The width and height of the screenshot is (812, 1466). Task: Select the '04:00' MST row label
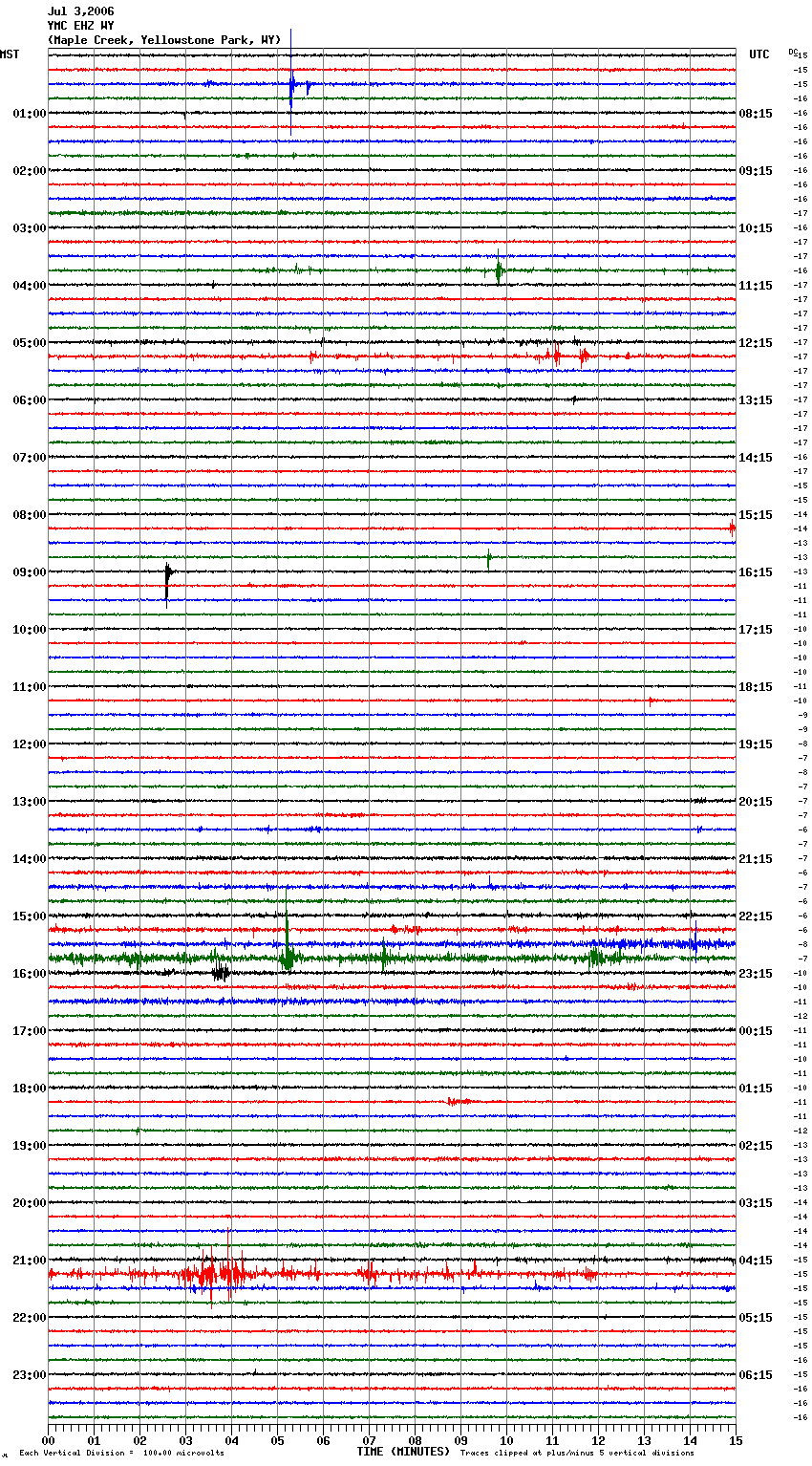point(30,286)
